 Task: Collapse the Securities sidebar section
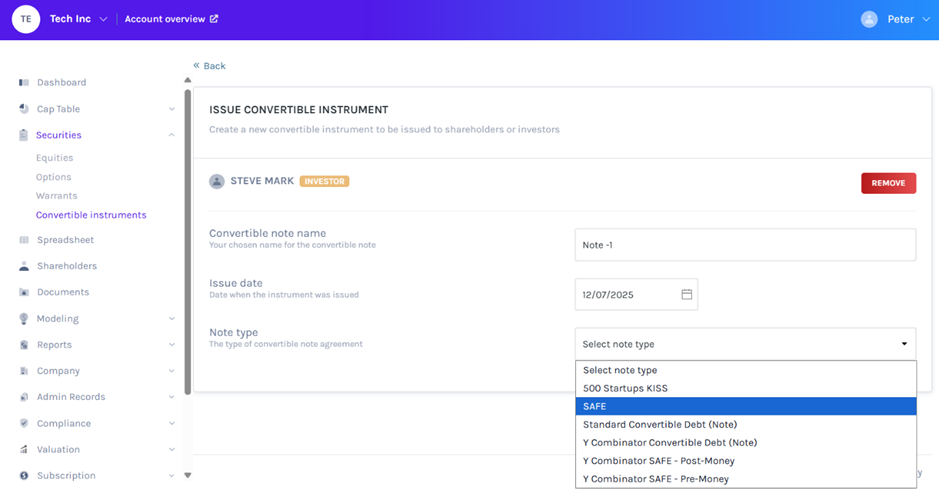point(172,135)
